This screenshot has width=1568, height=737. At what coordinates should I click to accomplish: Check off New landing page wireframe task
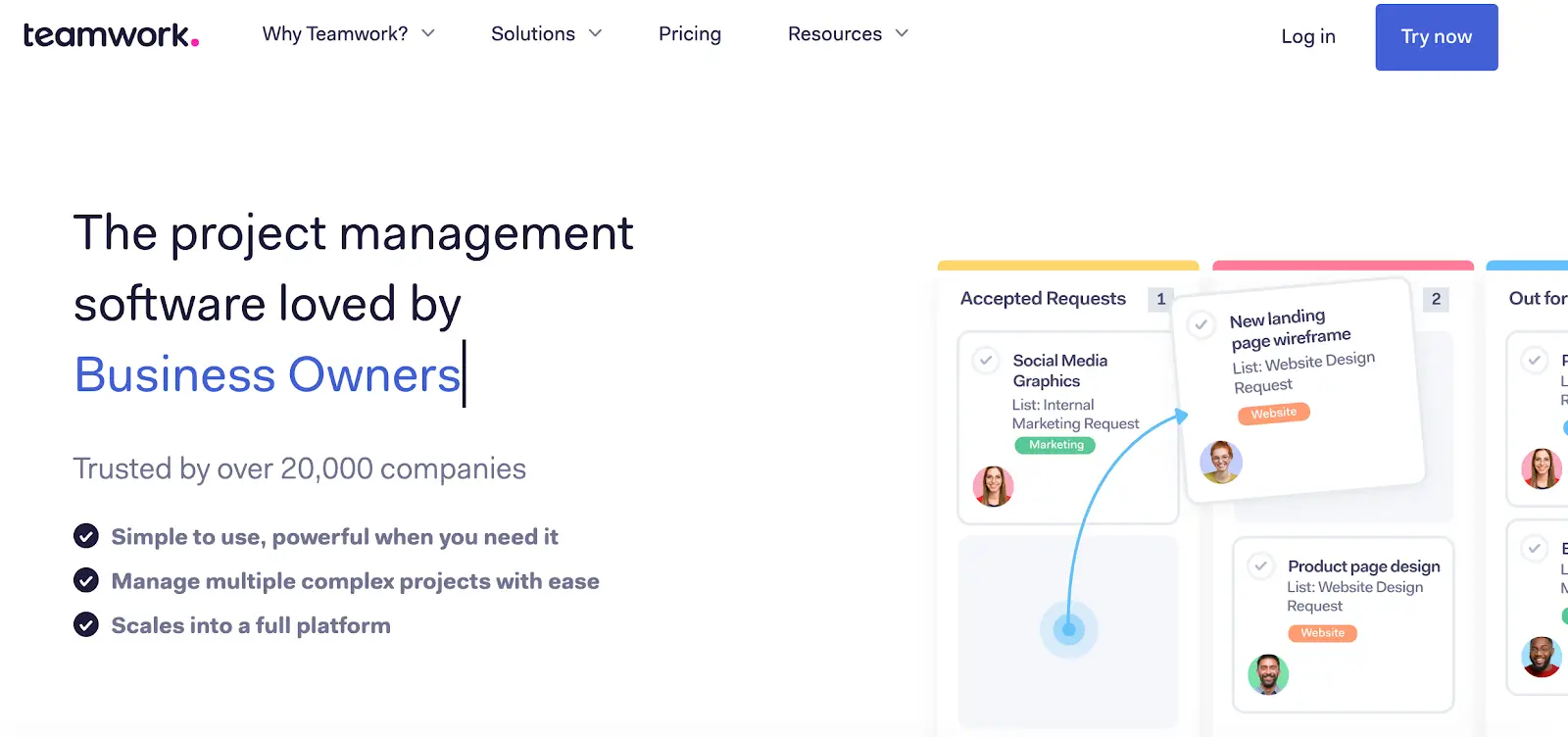tap(1200, 324)
